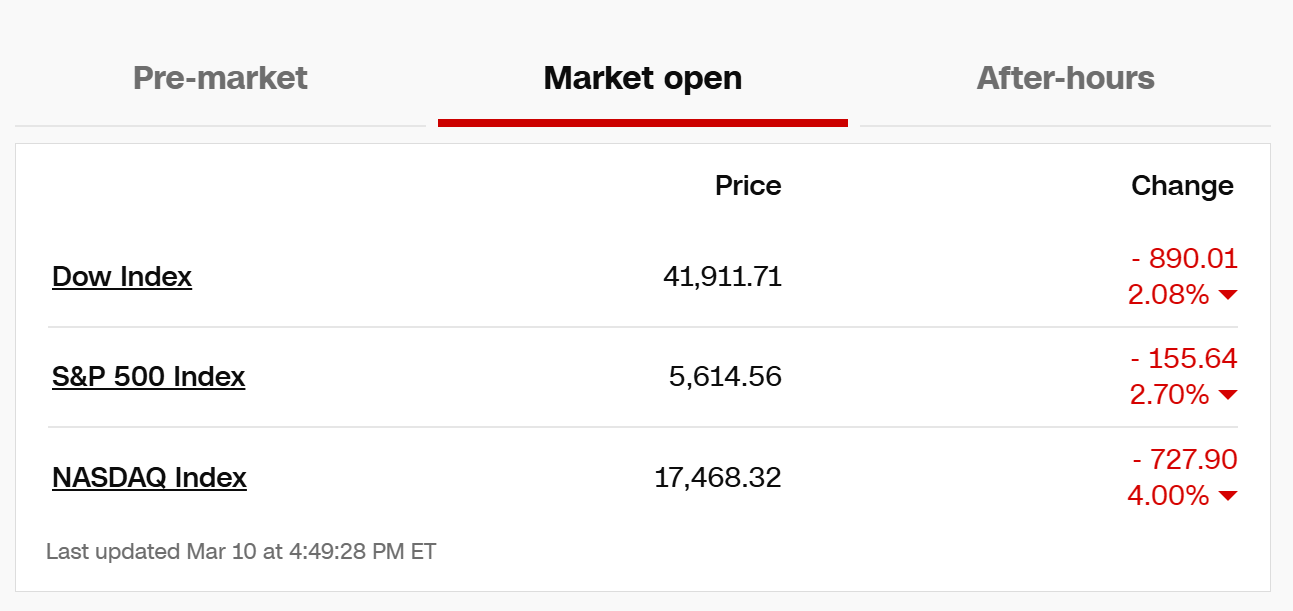This screenshot has height=611, width=1293.
Task: Click the S&P 500 price 5,614.56
Action: 725,376
